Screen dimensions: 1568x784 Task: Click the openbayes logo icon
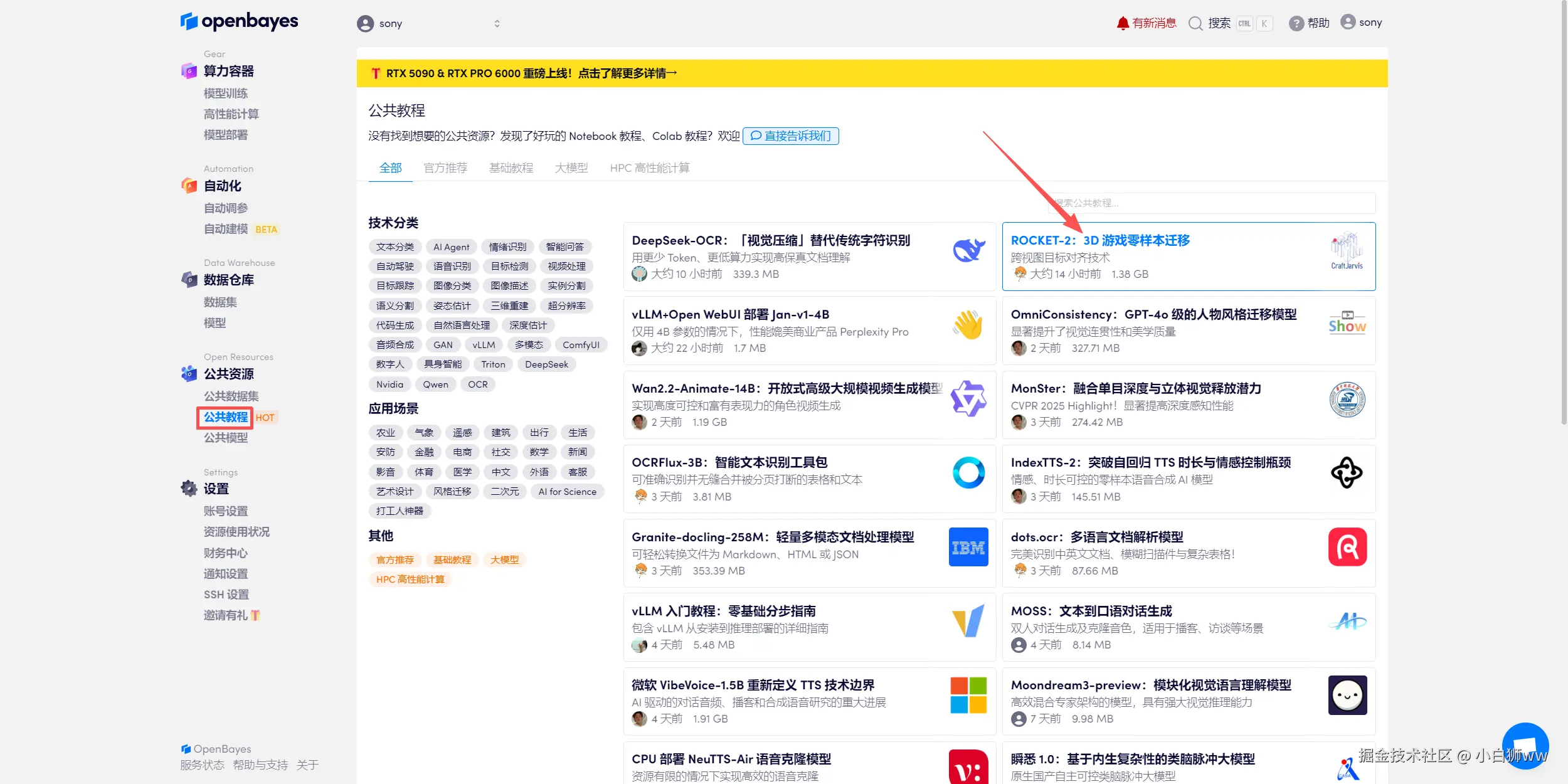[x=189, y=21]
